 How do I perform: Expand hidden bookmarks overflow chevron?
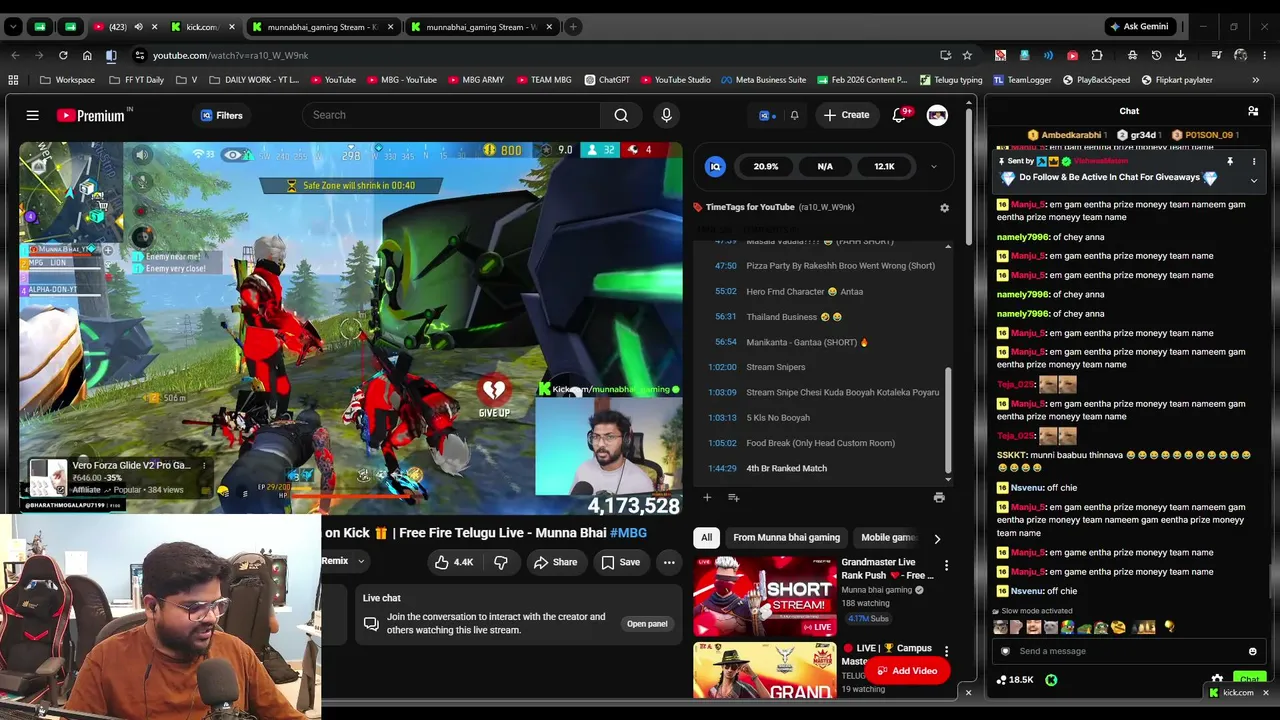click(x=1255, y=80)
